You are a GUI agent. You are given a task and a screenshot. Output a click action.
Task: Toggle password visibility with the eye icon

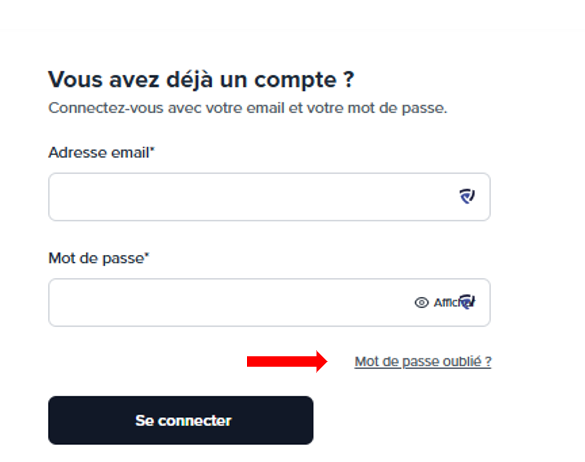(422, 302)
